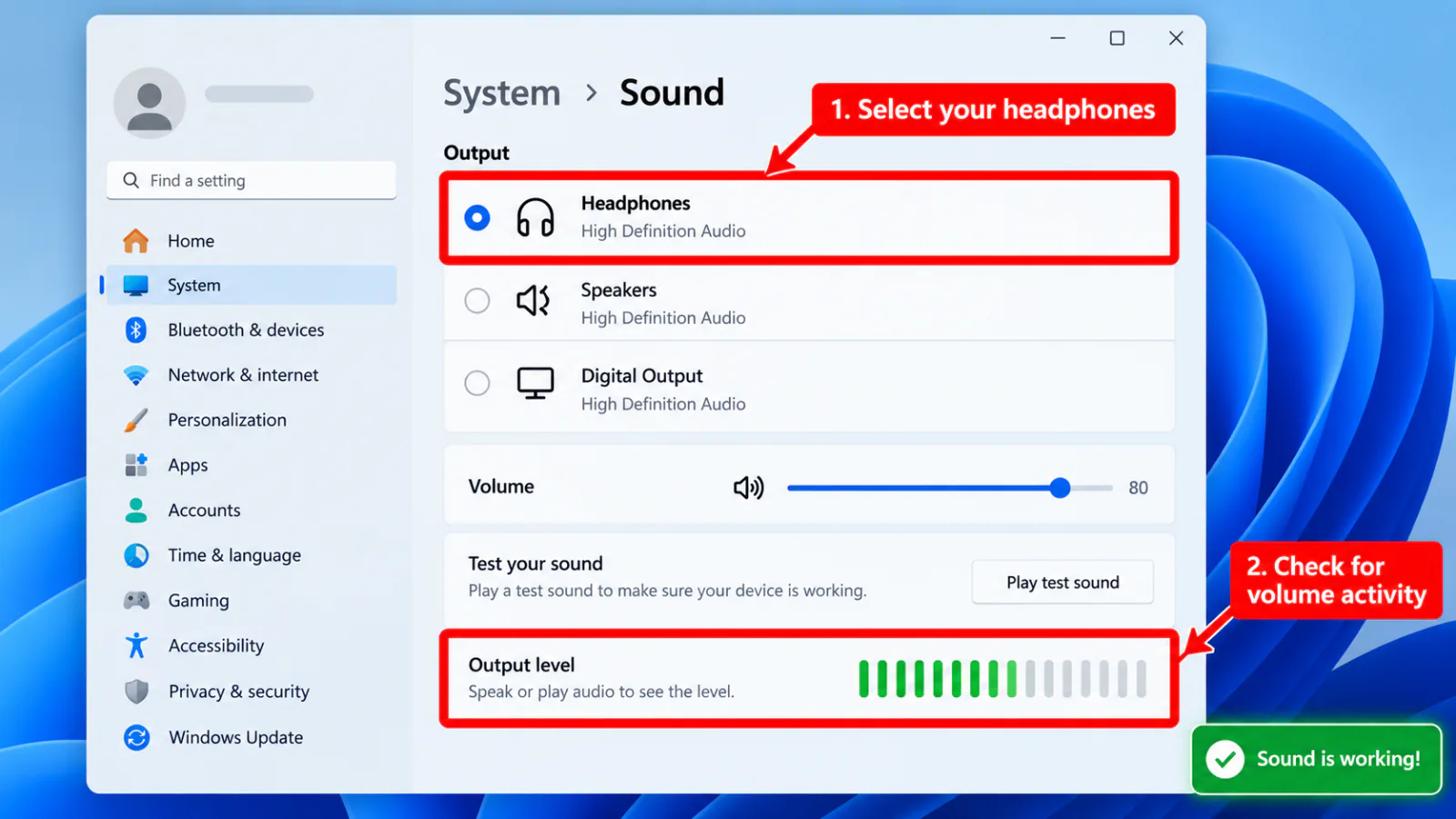The width and height of the screenshot is (1456, 819).
Task: Maximize the Settings window
Action: click(1117, 38)
